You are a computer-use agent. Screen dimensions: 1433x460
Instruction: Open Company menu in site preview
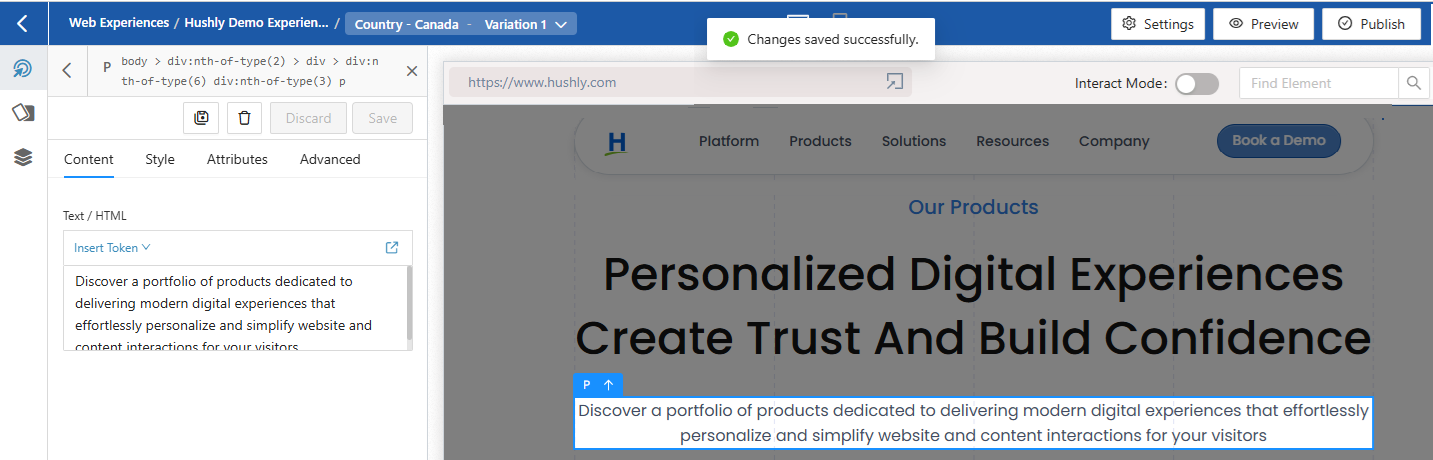[1114, 141]
